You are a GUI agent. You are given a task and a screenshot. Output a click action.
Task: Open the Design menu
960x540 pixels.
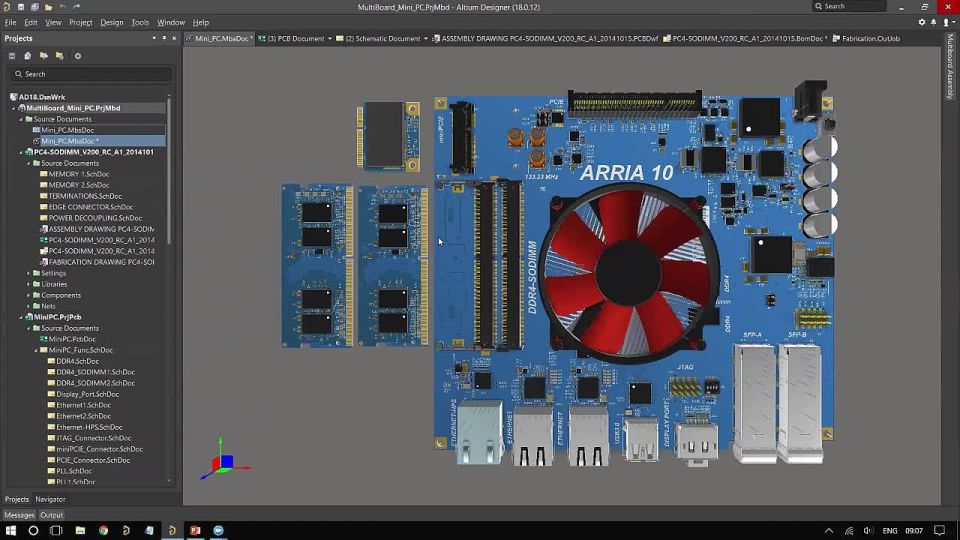(111, 22)
